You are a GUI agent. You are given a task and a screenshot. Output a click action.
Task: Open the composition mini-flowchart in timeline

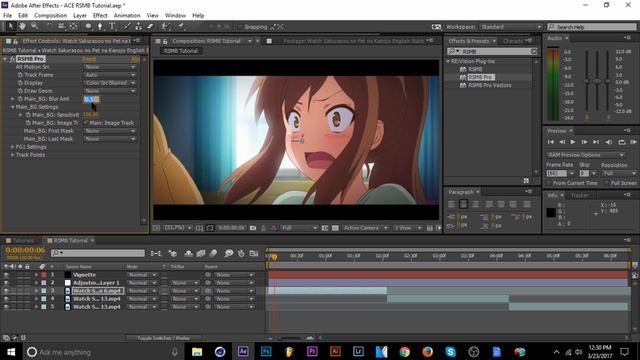[x=156, y=253]
